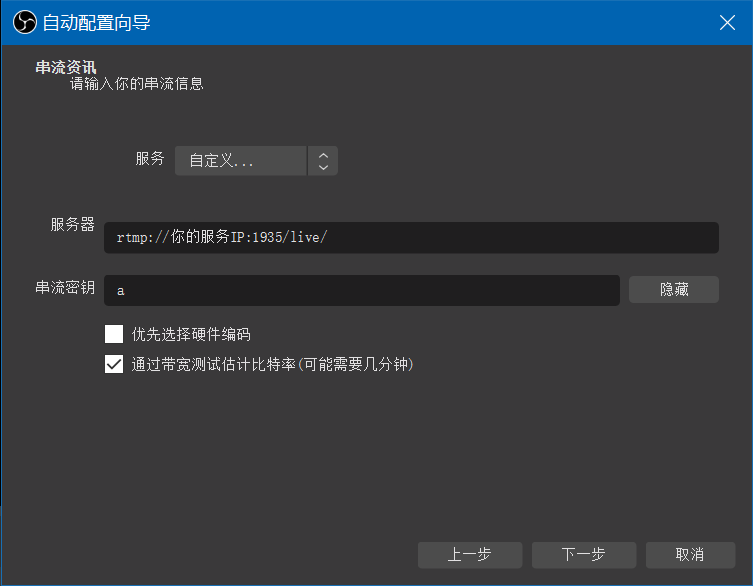Go back with 上一步 button
Image resolution: width=753 pixels, height=586 pixels.
click(x=470, y=555)
